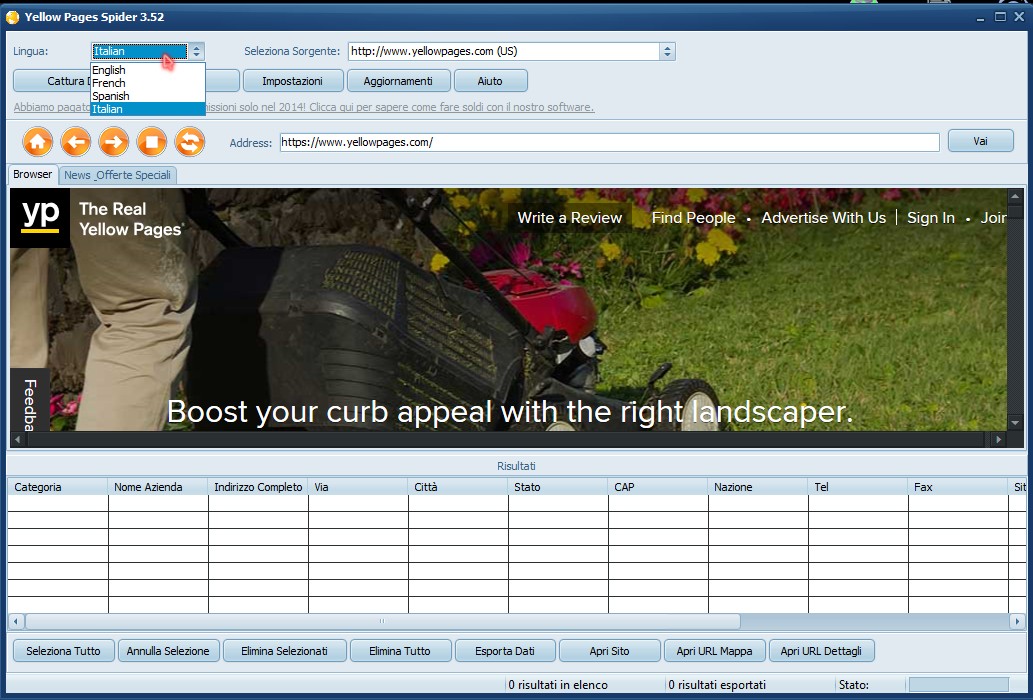Click the results table scroll right arrow
The width and height of the screenshot is (1033, 700).
pyautogui.click(x=1017, y=621)
